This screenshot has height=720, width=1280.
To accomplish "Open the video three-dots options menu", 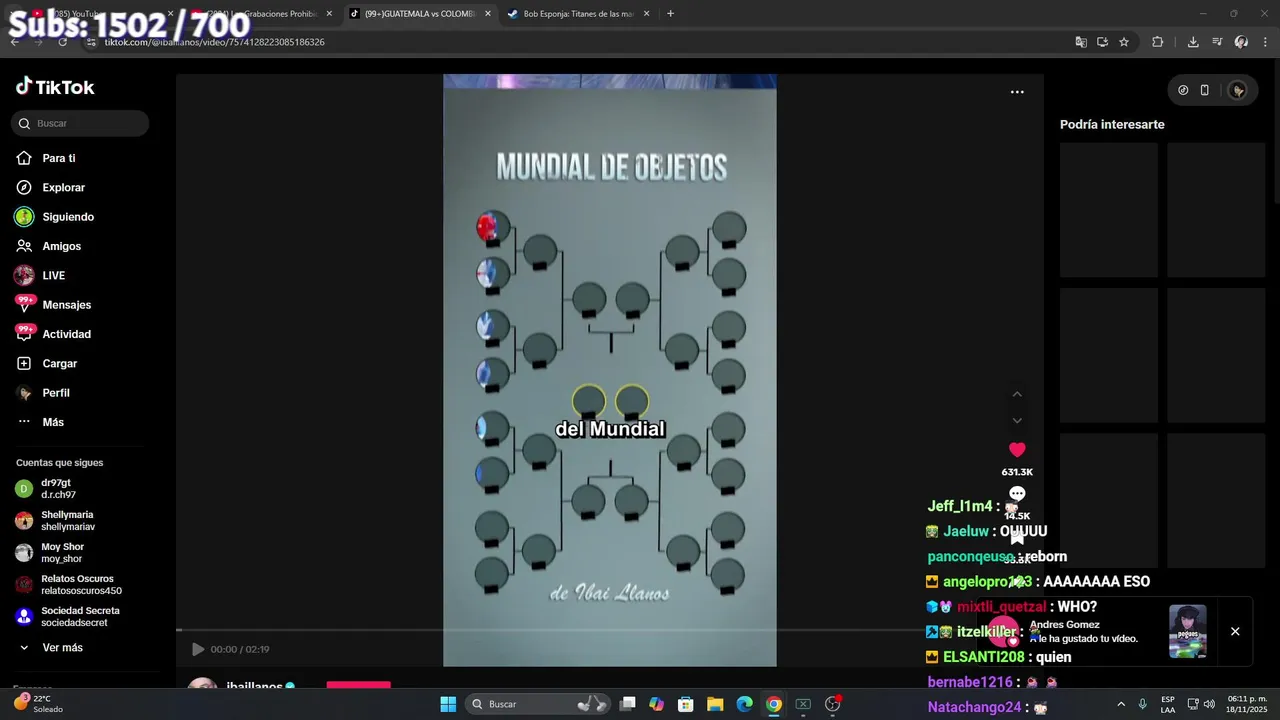I will (1017, 92).
